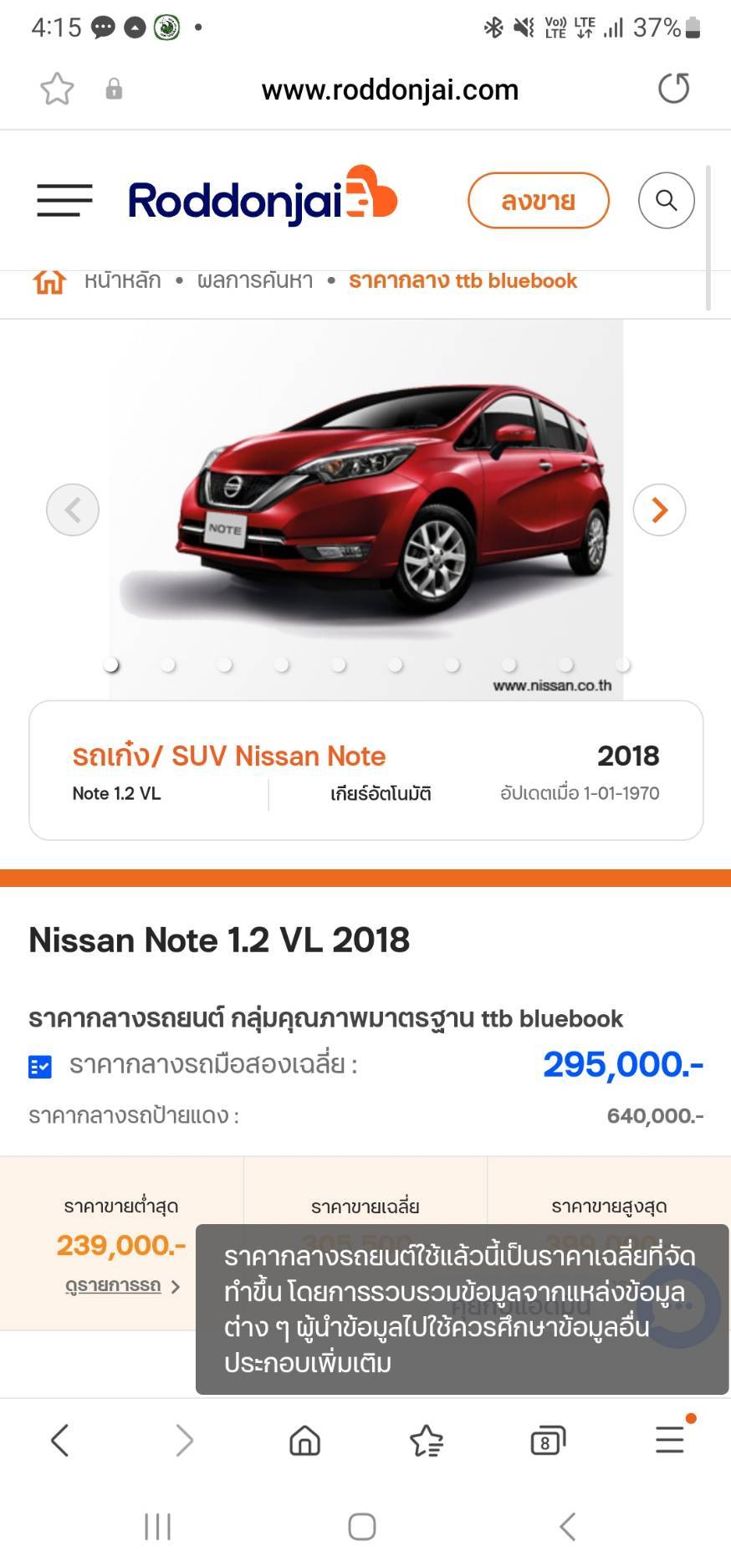
Task: Open browser bookmarks list icon
Action: coord(427,1441)
